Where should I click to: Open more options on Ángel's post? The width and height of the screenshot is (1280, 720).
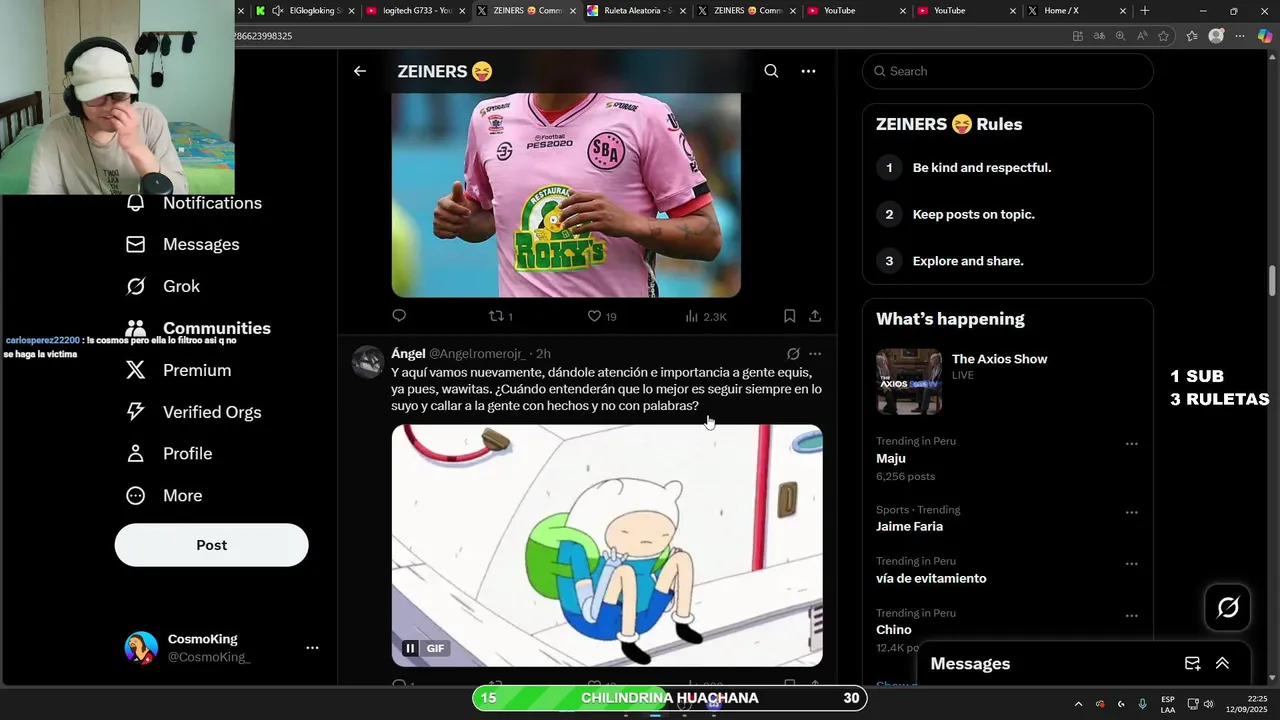coord(815,354)
